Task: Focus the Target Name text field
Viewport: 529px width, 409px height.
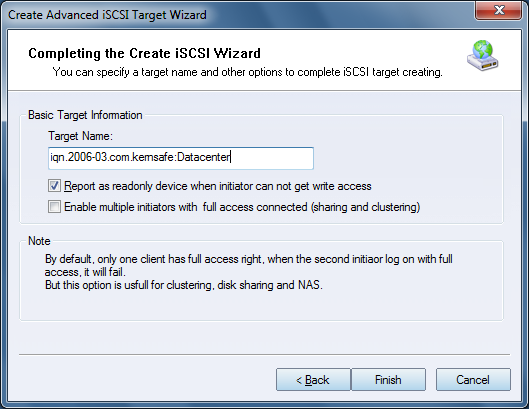Action: coord(181,158)
